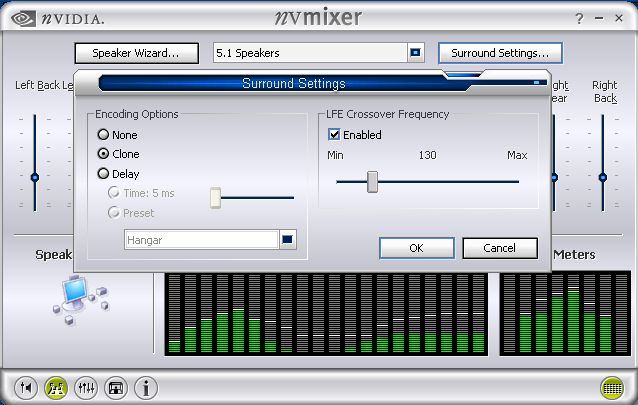The height and width of the screenshot is (405, 638).
Task: Click the Left Back channel label
Action: [37, 85]
